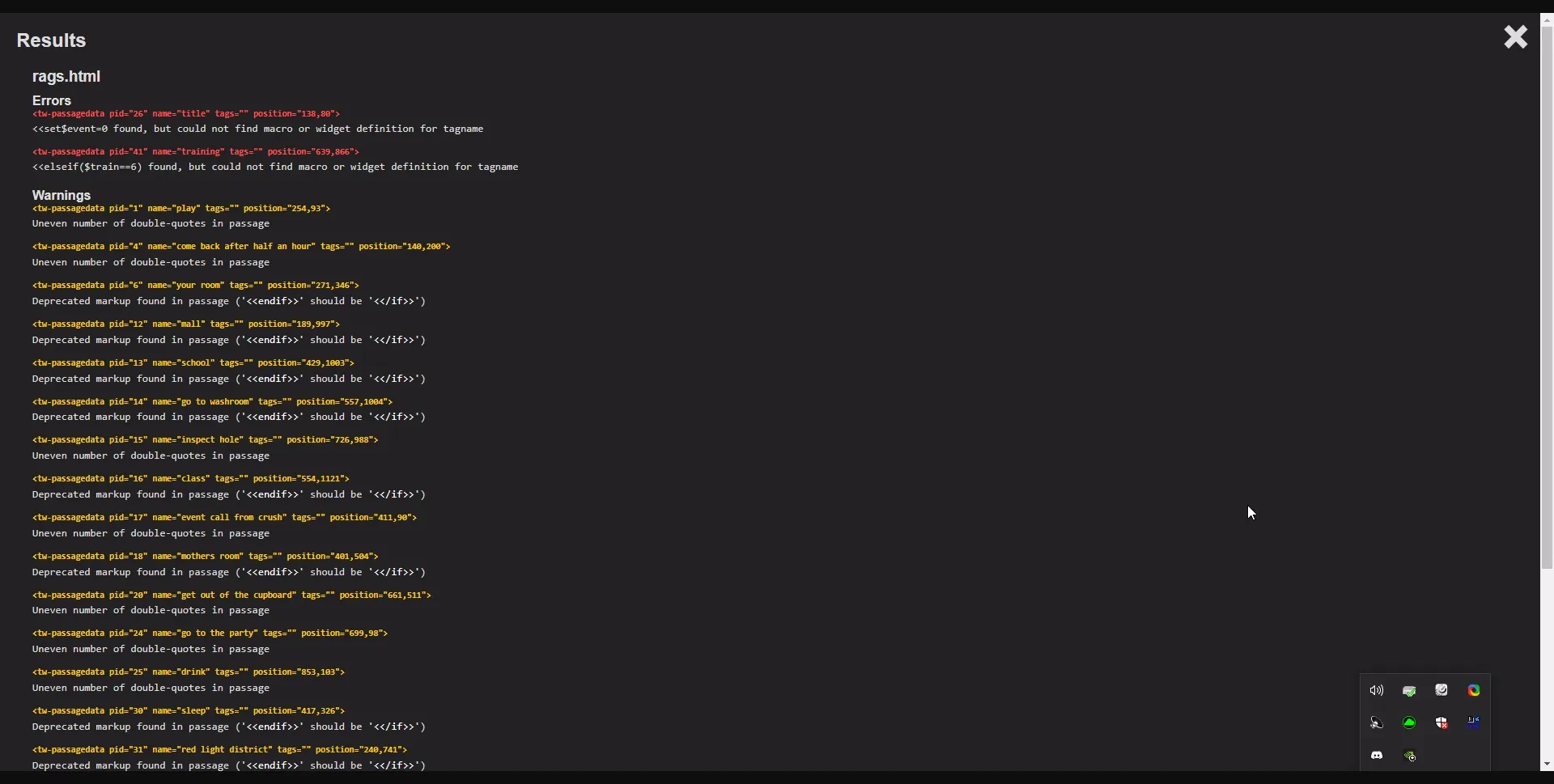The height and width of the screenshot is (784, 1554).
Task: Open the volume speaker tray icon
Action: coord(1377,691)
